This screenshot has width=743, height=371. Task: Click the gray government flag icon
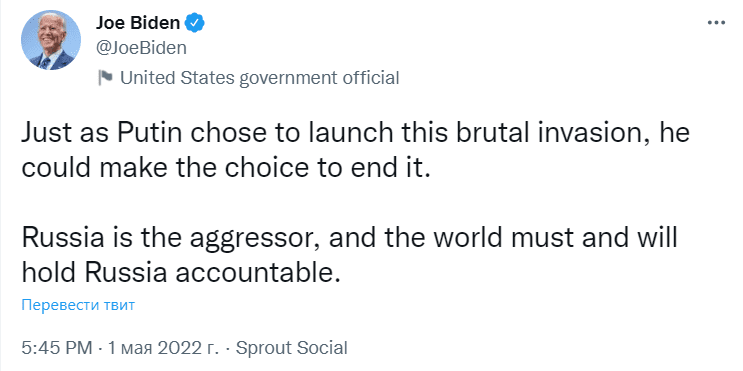(105, 77)
